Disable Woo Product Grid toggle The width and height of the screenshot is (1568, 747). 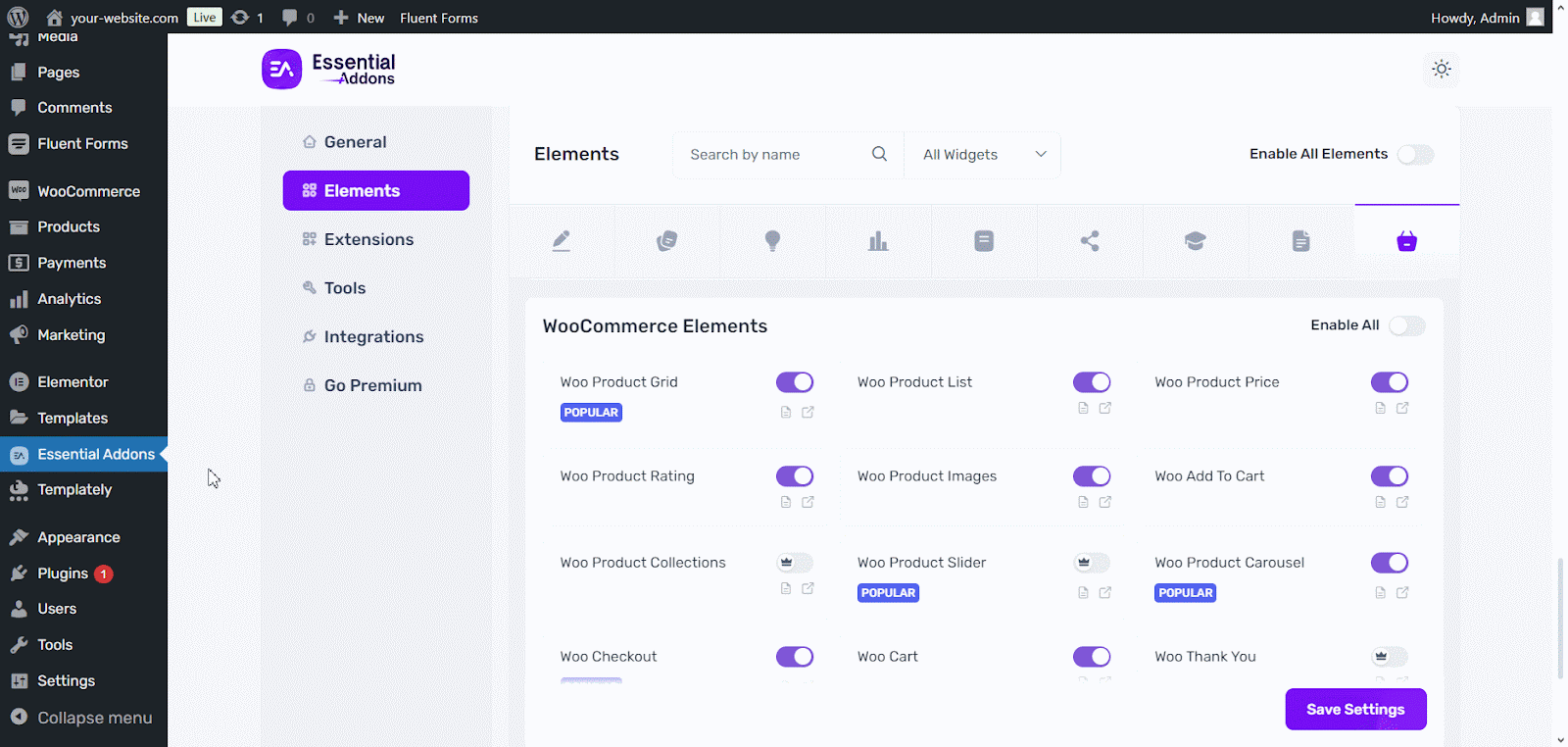[x=795, y=382]
